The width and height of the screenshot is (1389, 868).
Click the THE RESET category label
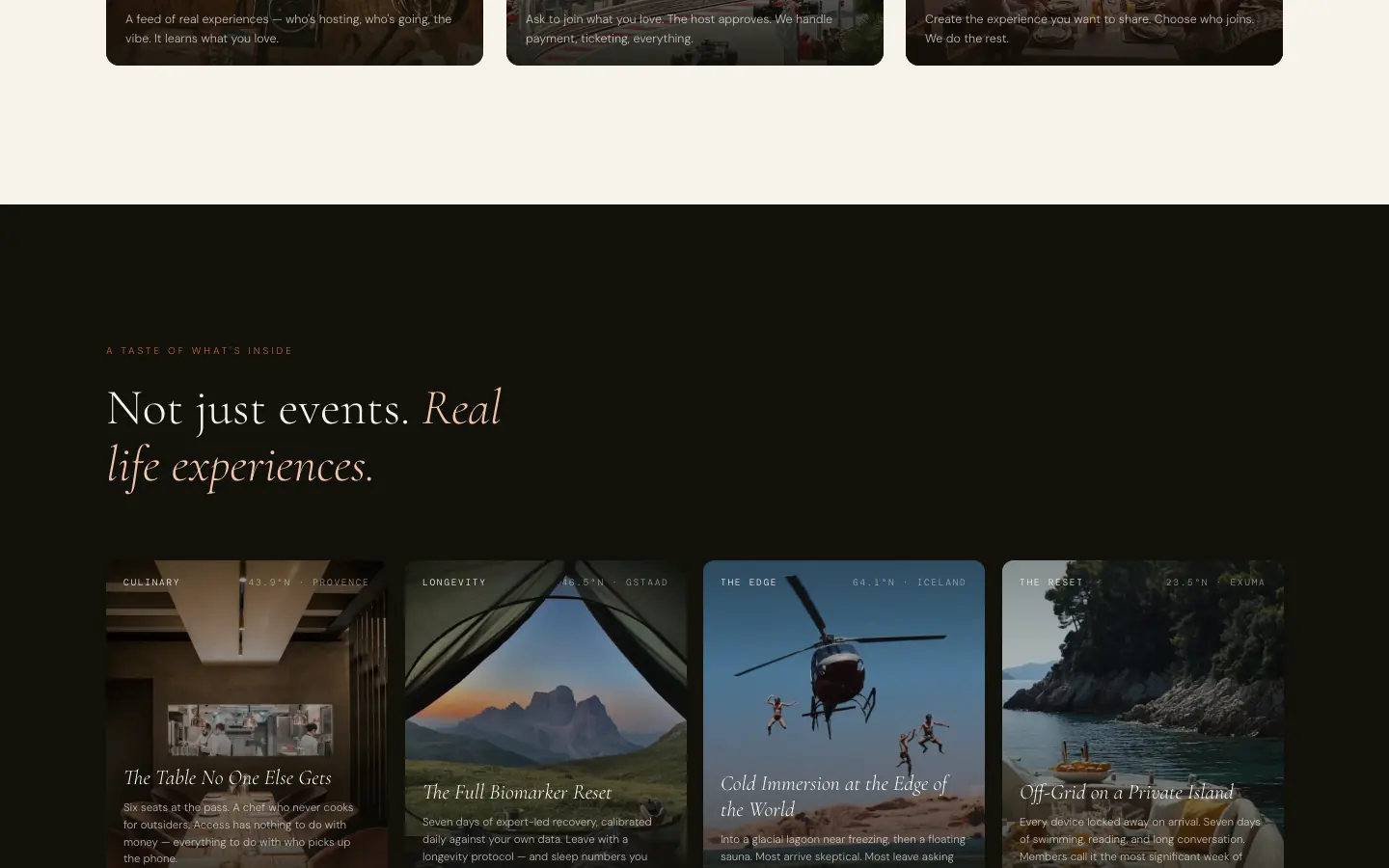[x=1051, y=583]
